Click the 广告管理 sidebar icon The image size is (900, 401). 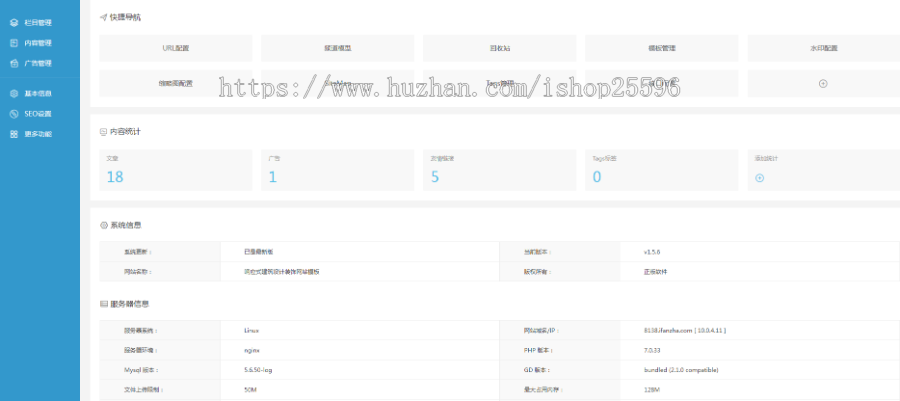(x=14, y=63)
